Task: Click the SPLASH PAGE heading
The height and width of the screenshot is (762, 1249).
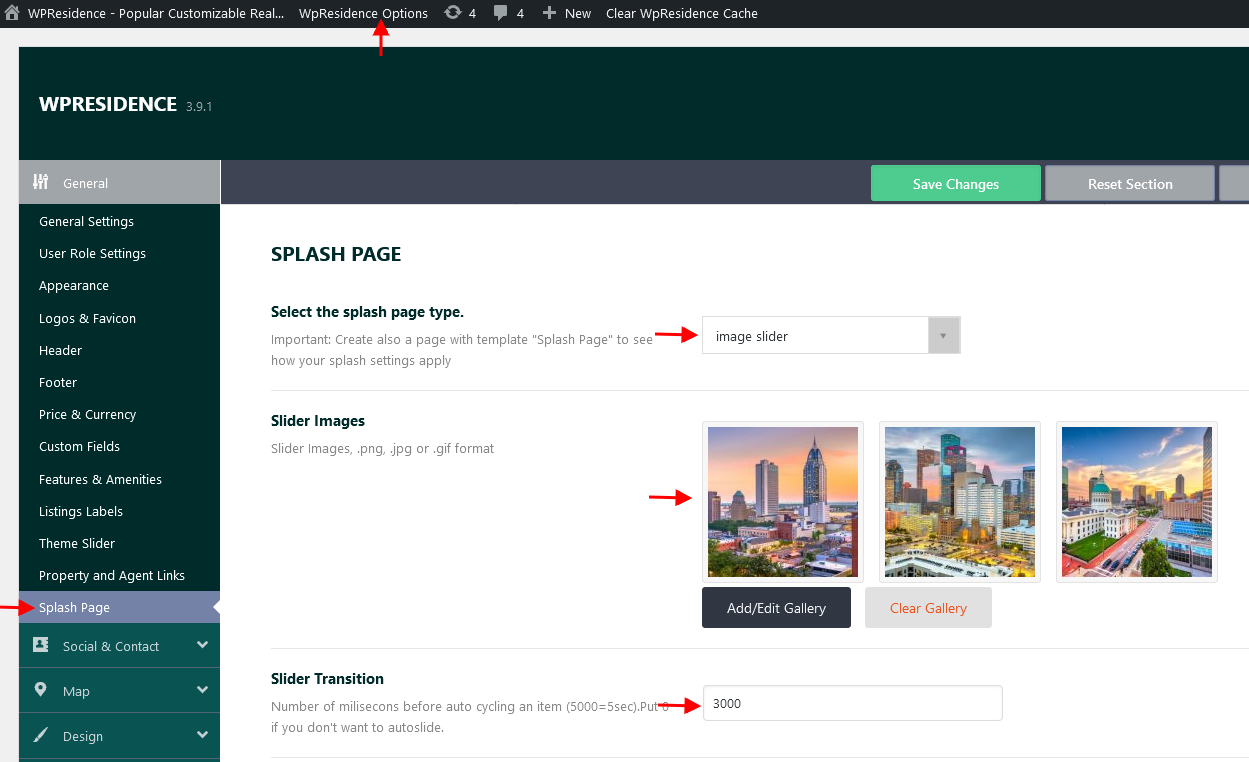Action: pos(336,254)
